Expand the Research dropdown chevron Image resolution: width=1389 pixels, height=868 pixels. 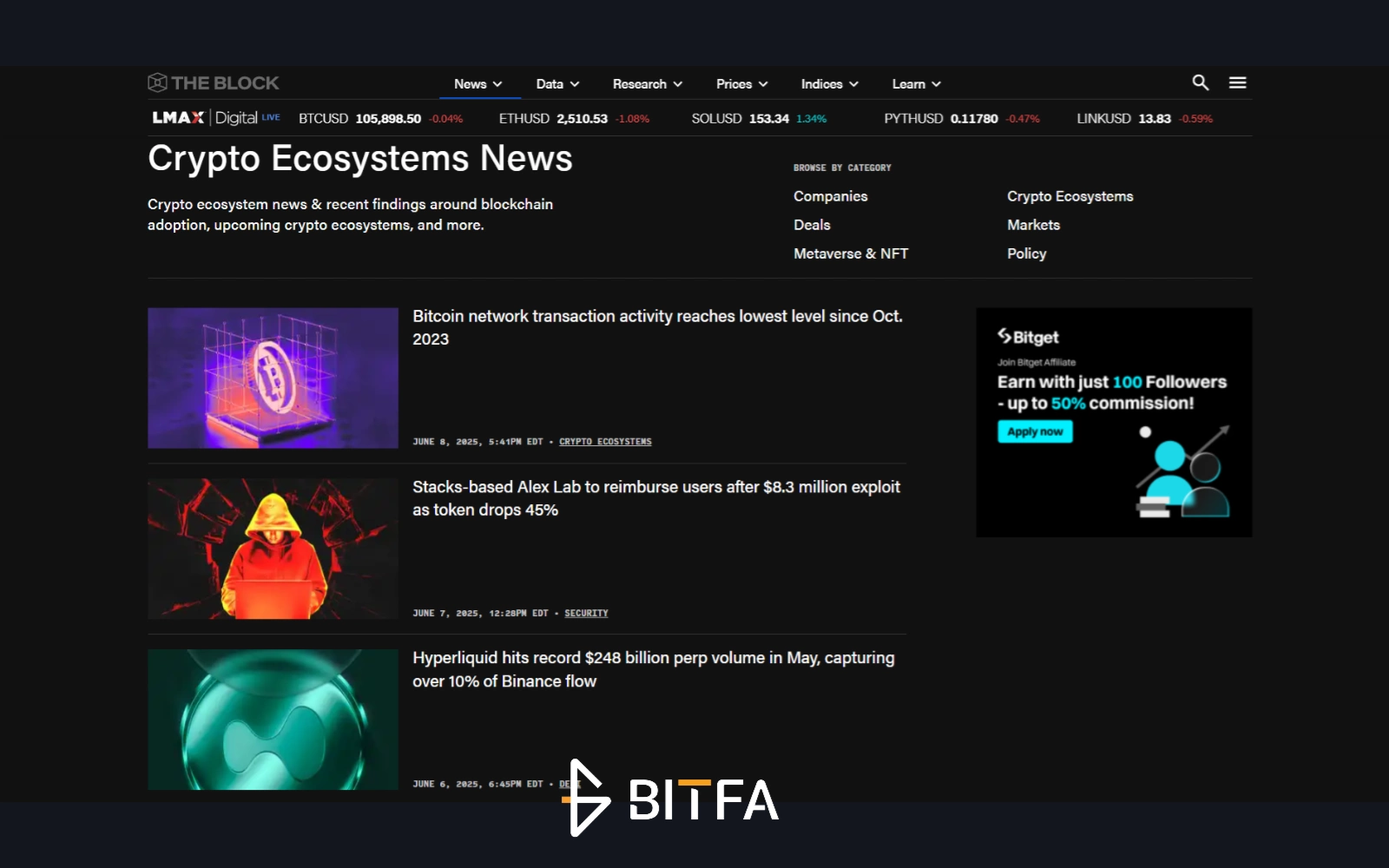(678, 84)
